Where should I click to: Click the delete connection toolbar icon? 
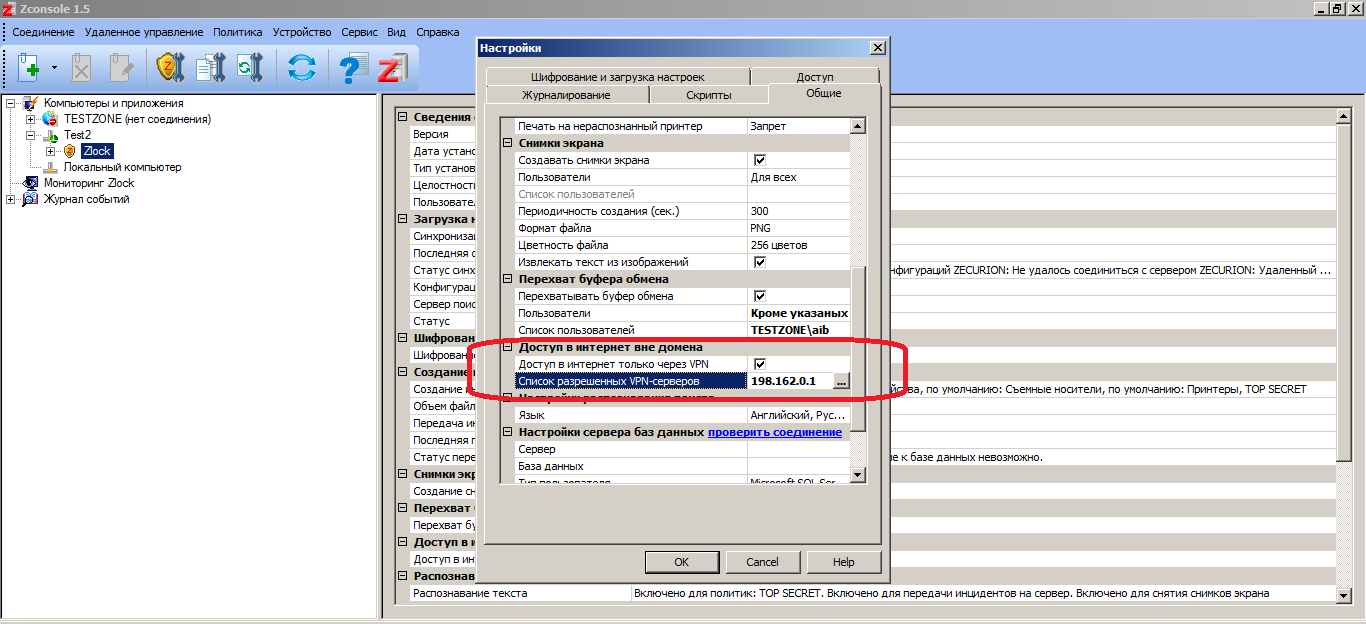point(82,68)
